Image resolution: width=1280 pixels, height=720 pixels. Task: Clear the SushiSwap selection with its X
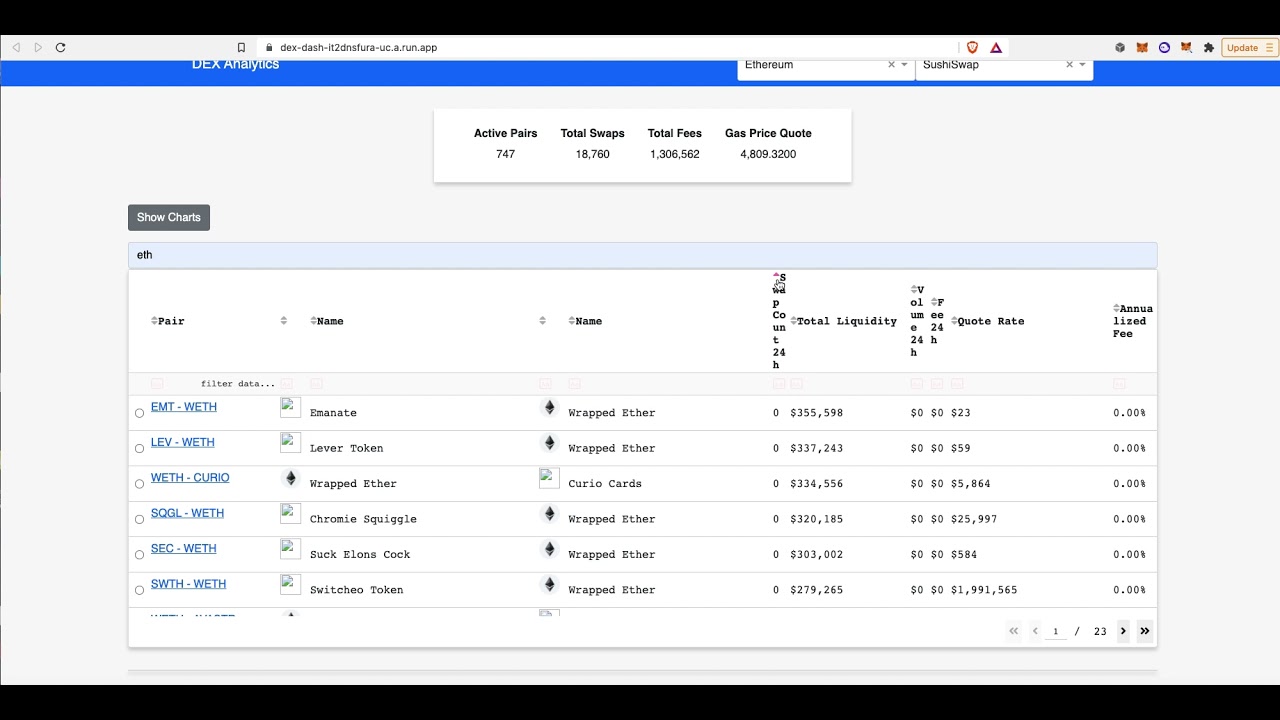[x=1069, y=65]
